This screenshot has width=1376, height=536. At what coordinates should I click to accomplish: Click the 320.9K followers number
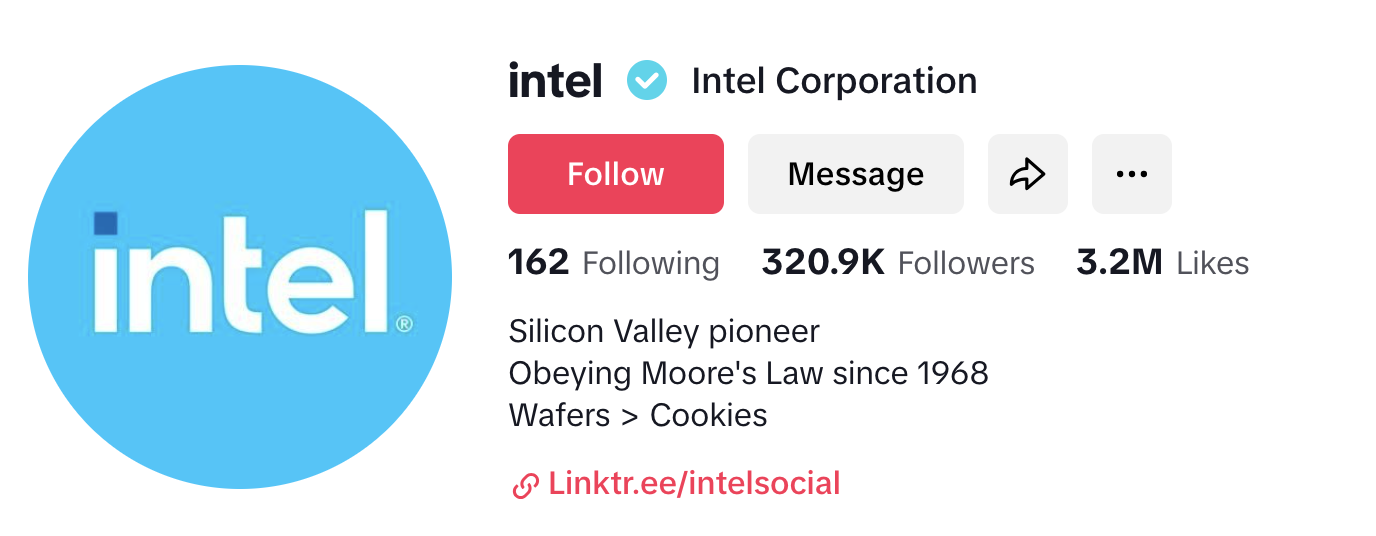coord(823,263)
